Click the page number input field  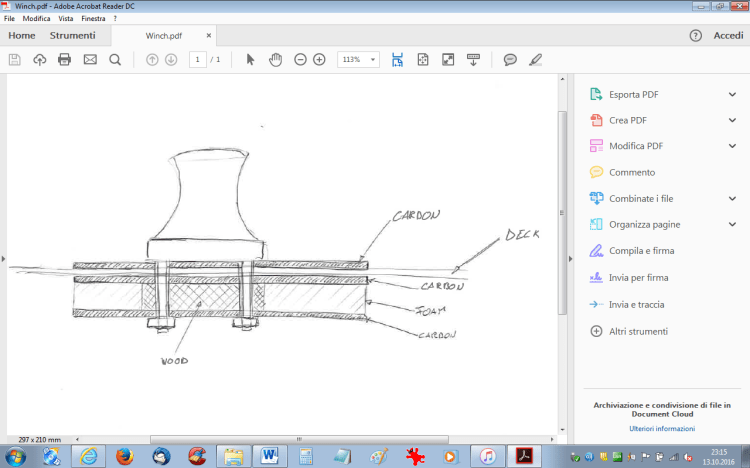pos(198,60)
